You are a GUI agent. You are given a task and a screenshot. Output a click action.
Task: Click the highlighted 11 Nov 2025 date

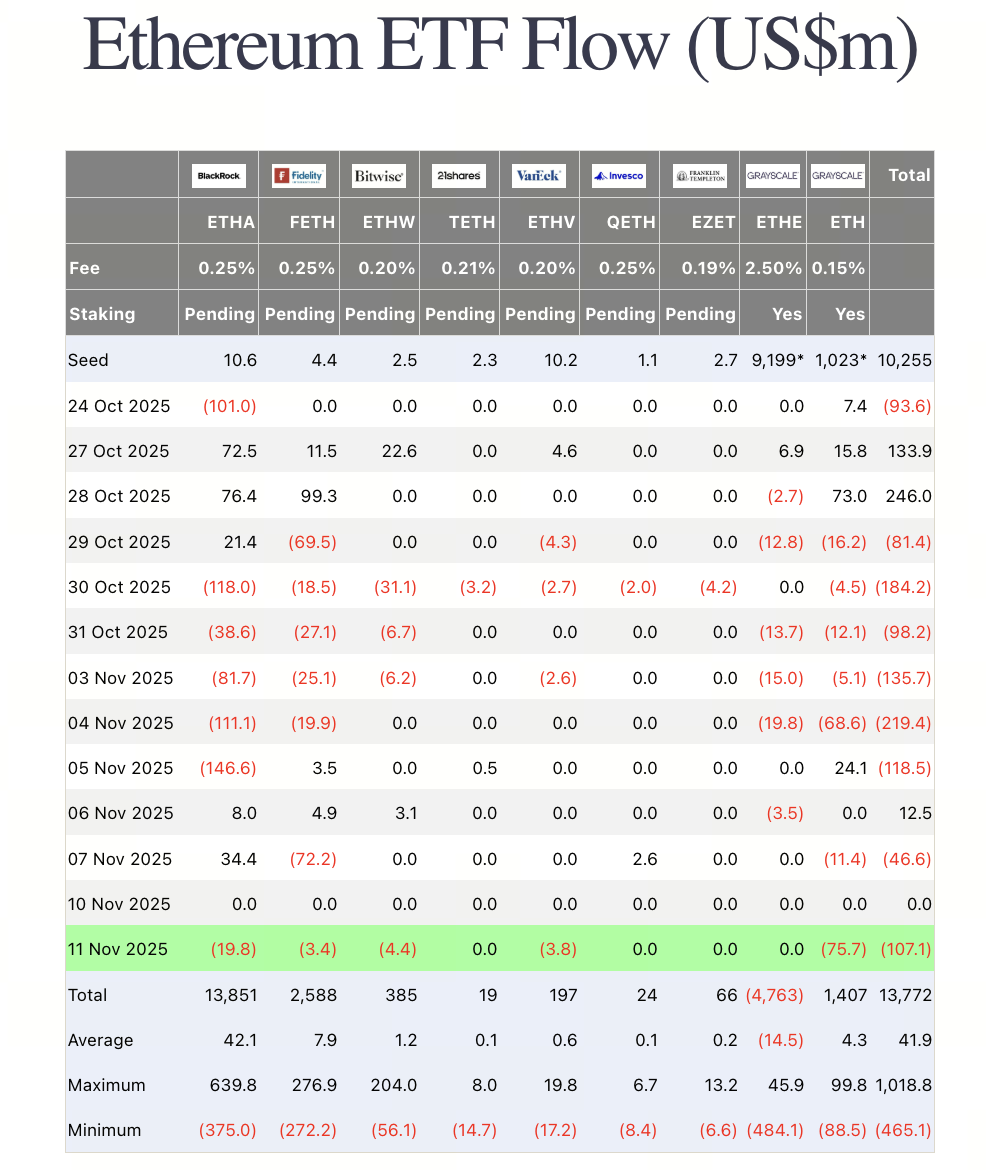coord(118,949)
